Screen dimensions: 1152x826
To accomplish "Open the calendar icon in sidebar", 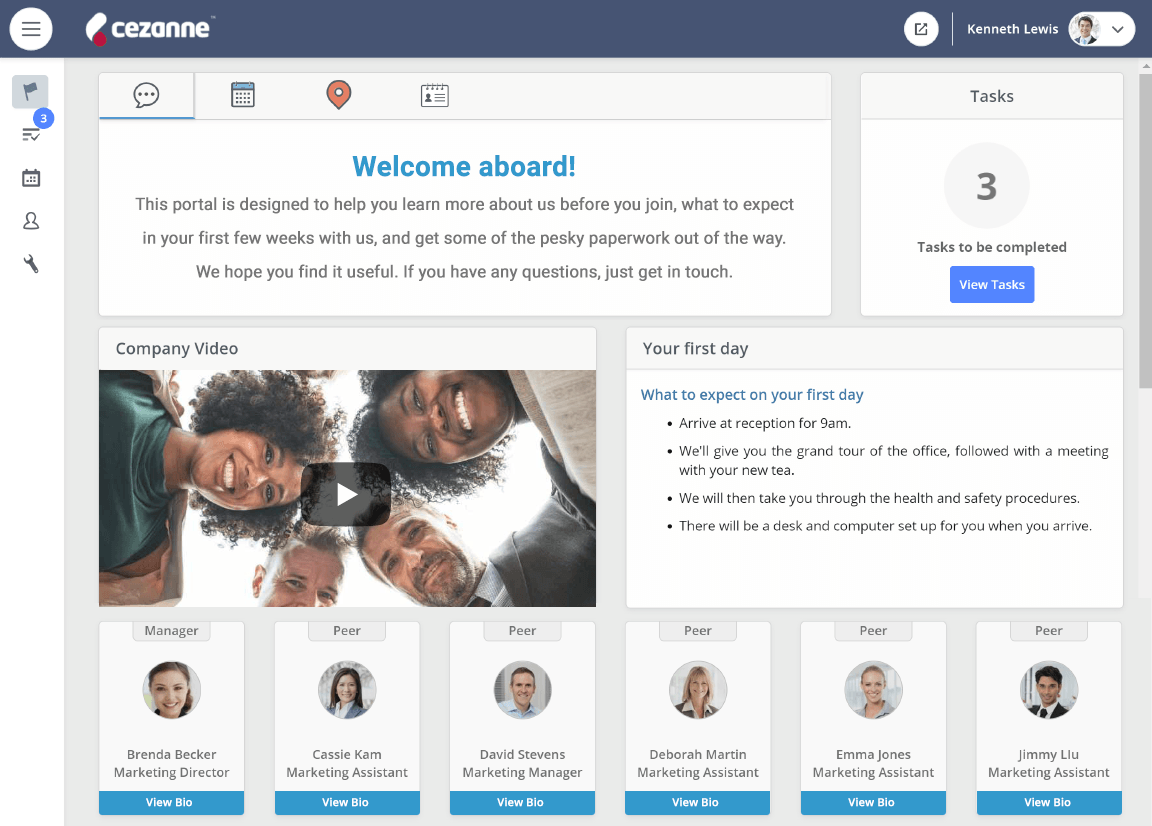I will point(31,178).
